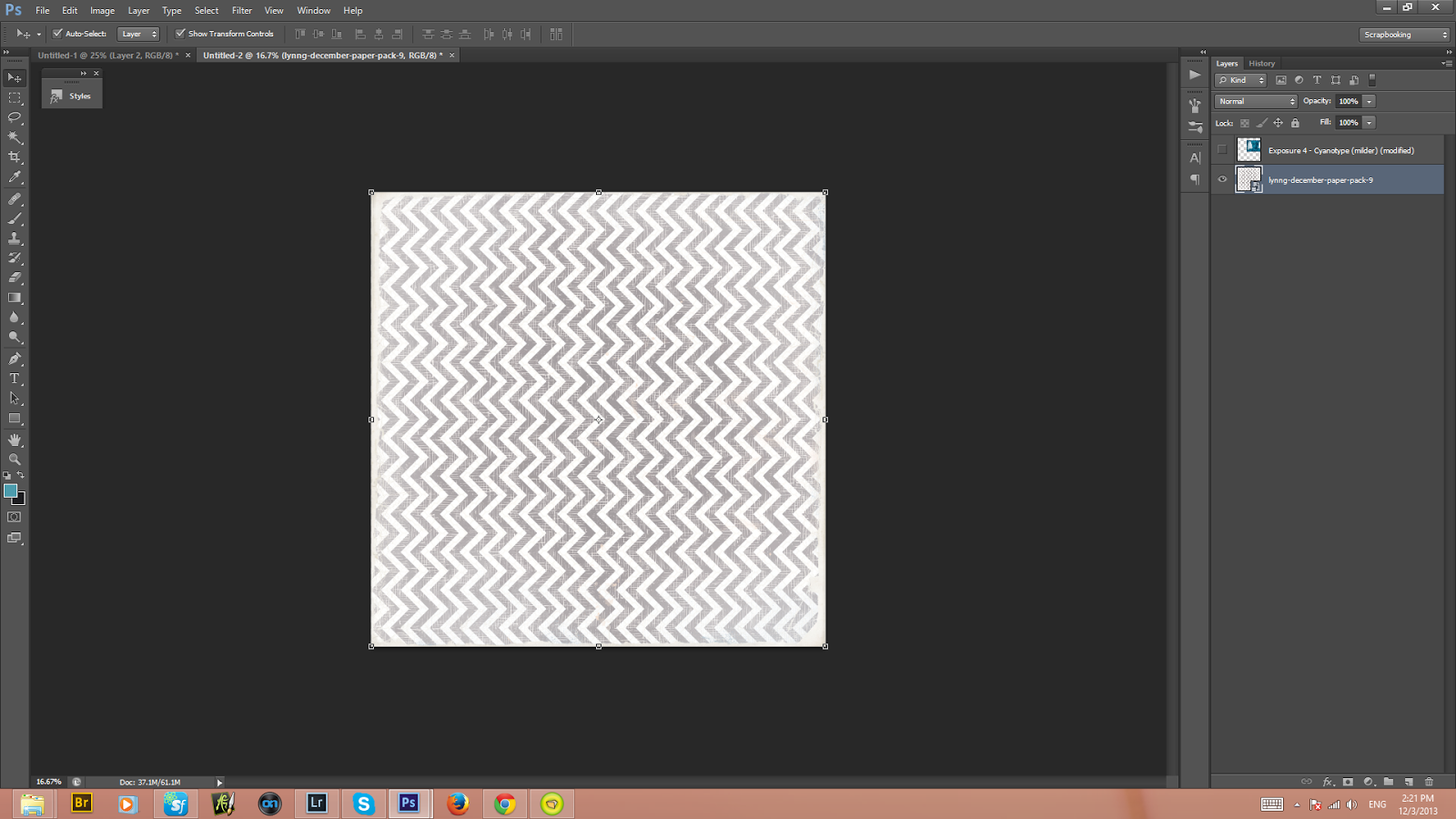Select the Pen tool

pyautogui.click(x=15, y=359)
